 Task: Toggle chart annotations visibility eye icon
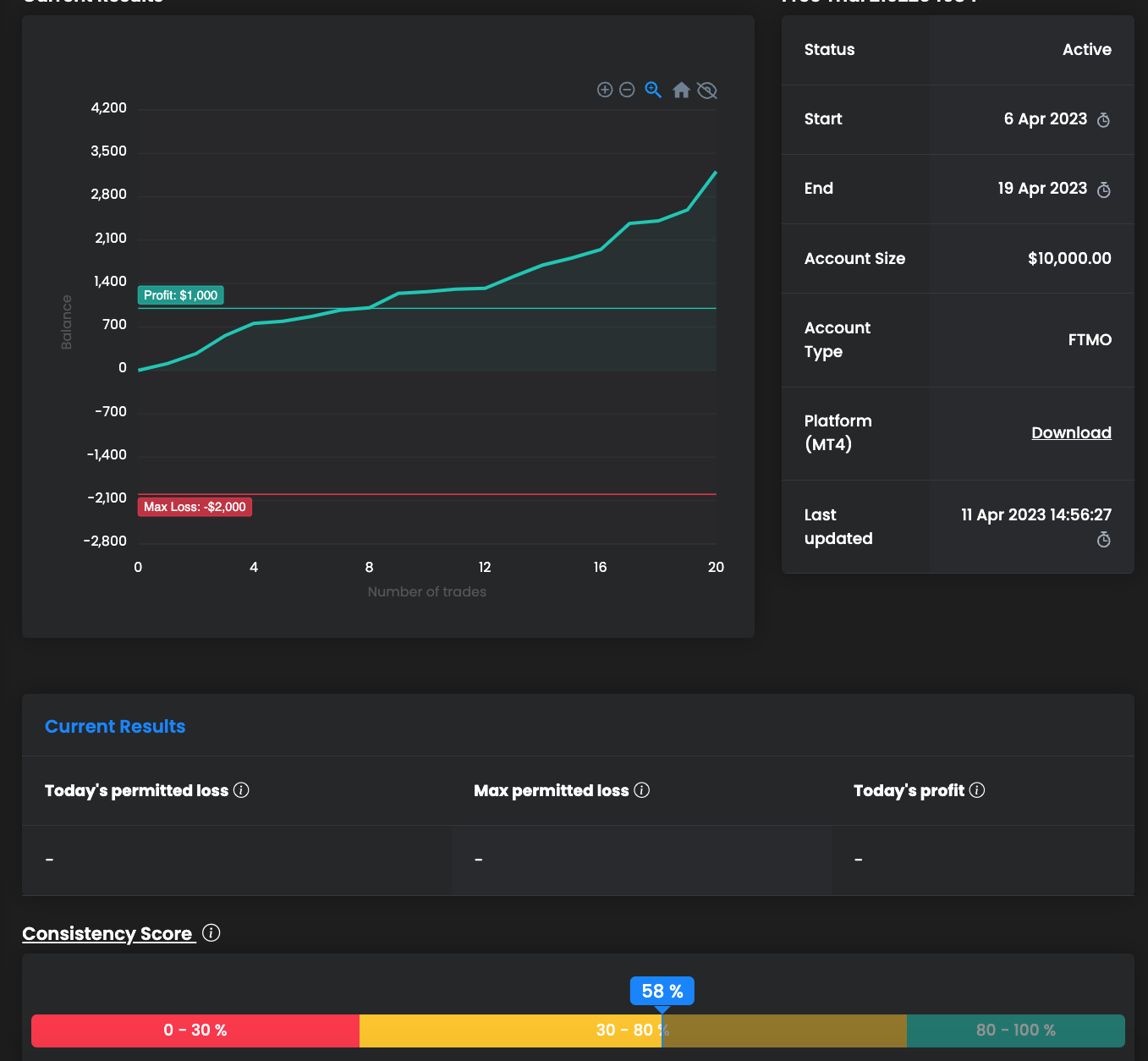point(707,91)
